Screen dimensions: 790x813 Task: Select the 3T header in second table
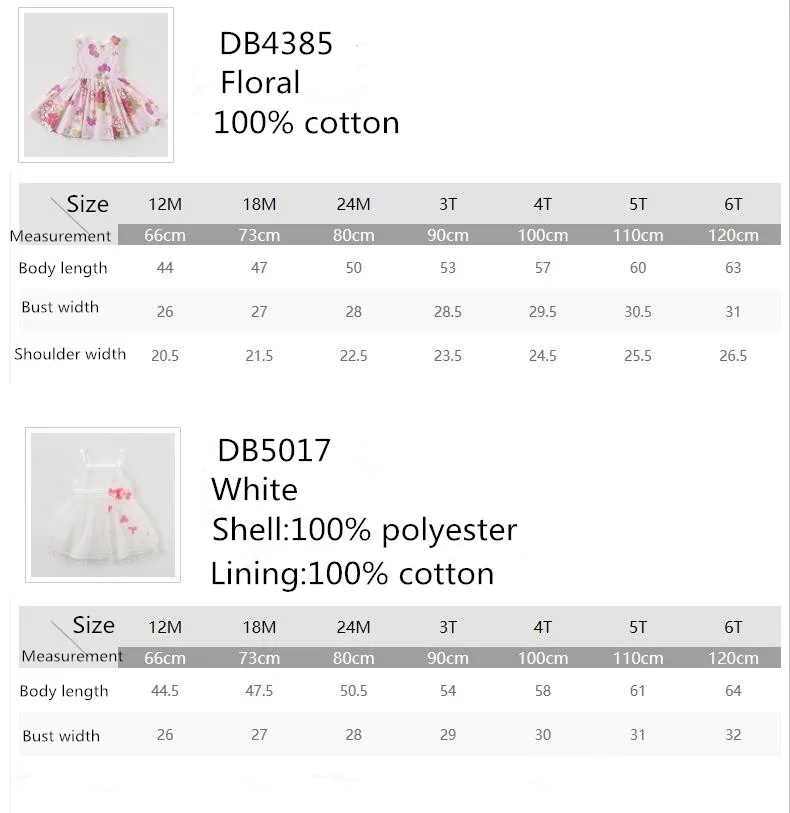click(x=448, y=628)
